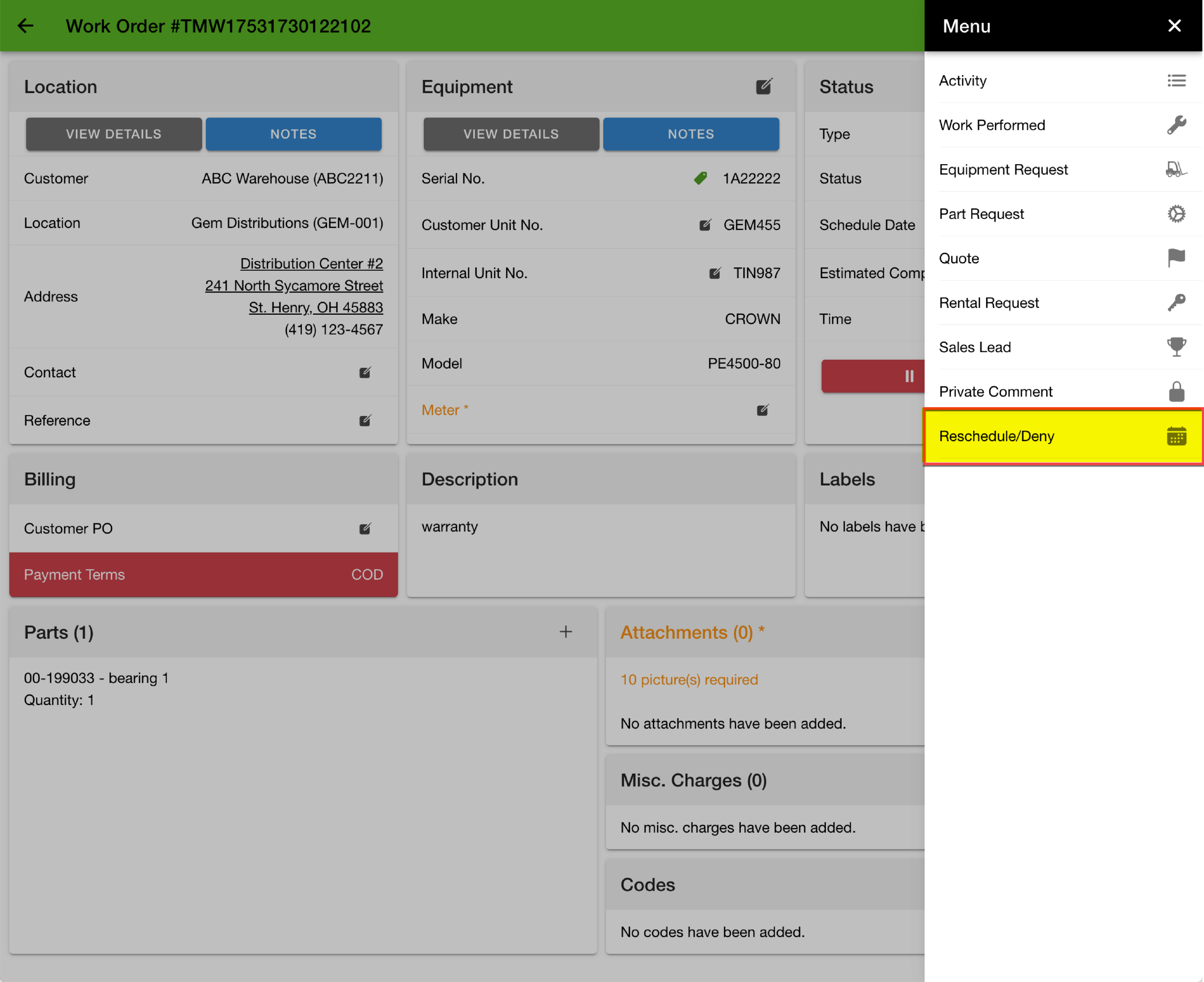Click the Schedule Date label

867,224
